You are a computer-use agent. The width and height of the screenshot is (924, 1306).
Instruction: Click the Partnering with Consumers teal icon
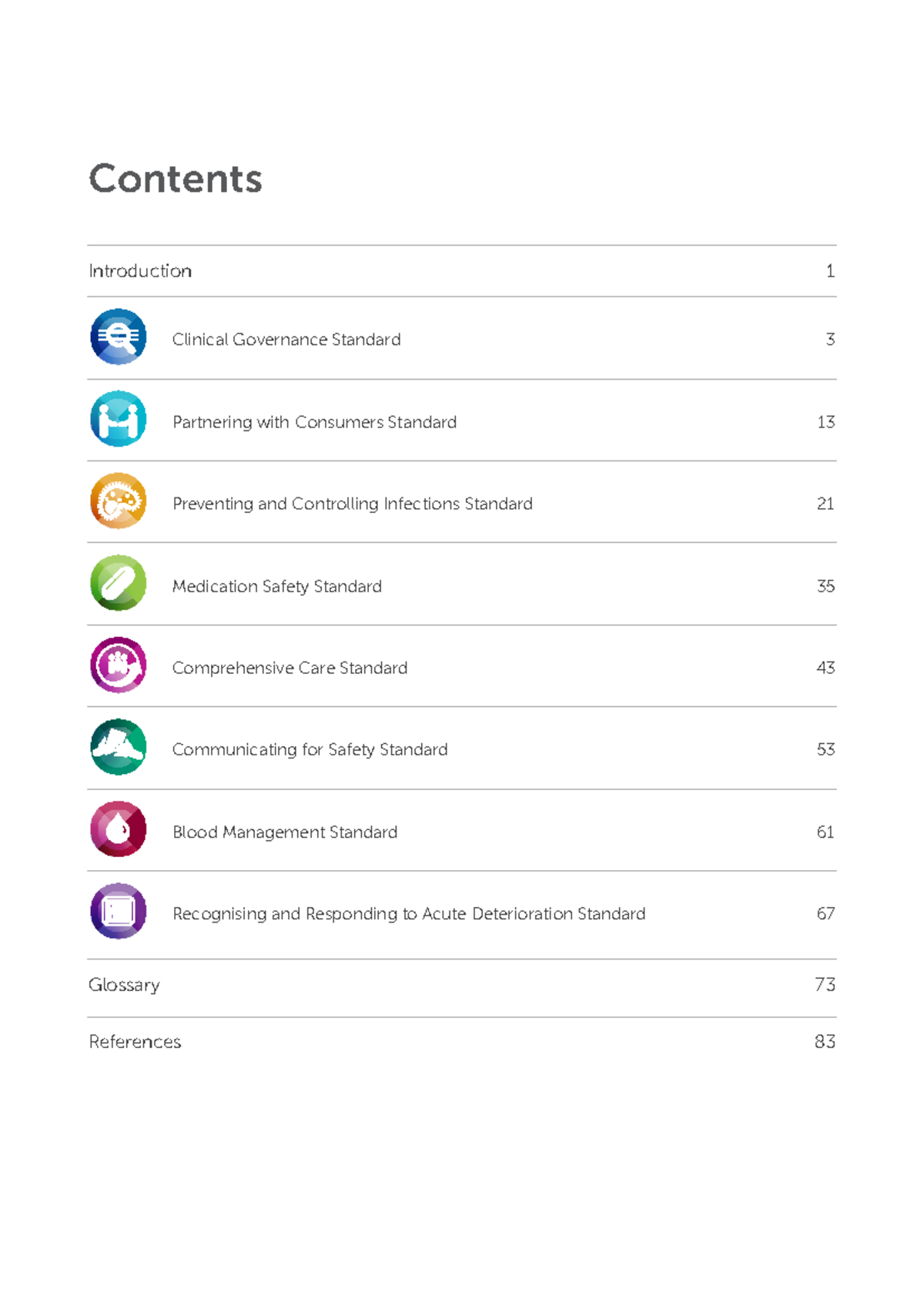[x=119, y=419]
